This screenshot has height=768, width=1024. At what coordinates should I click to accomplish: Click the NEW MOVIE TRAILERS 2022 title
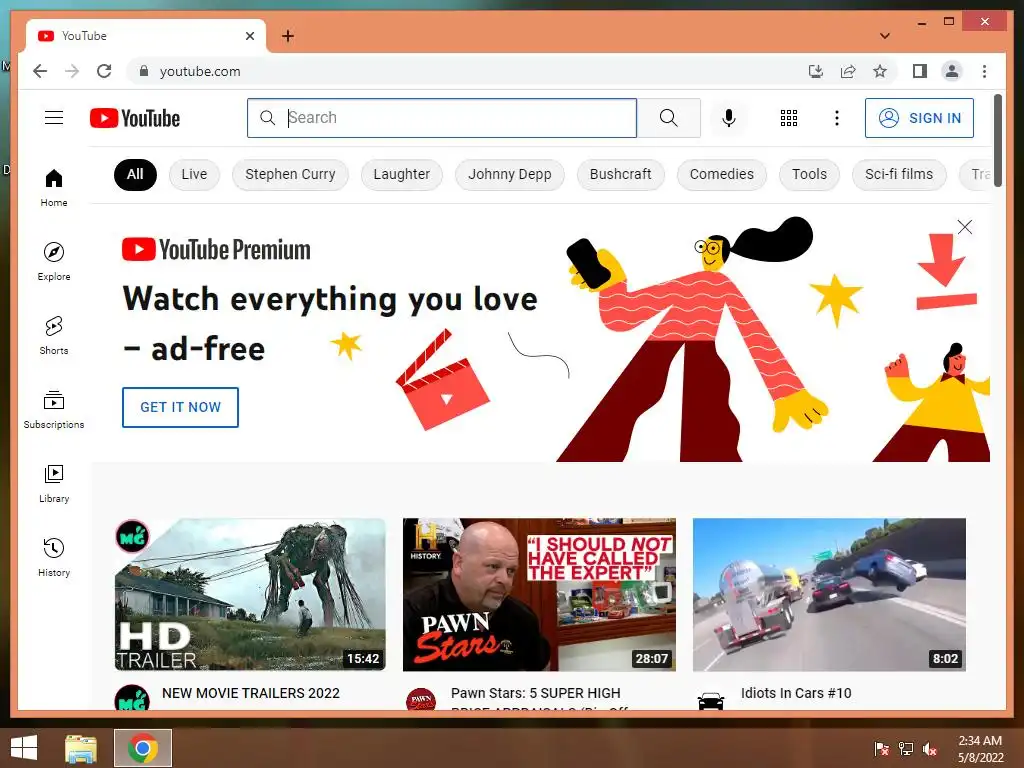tap(251, 694)
